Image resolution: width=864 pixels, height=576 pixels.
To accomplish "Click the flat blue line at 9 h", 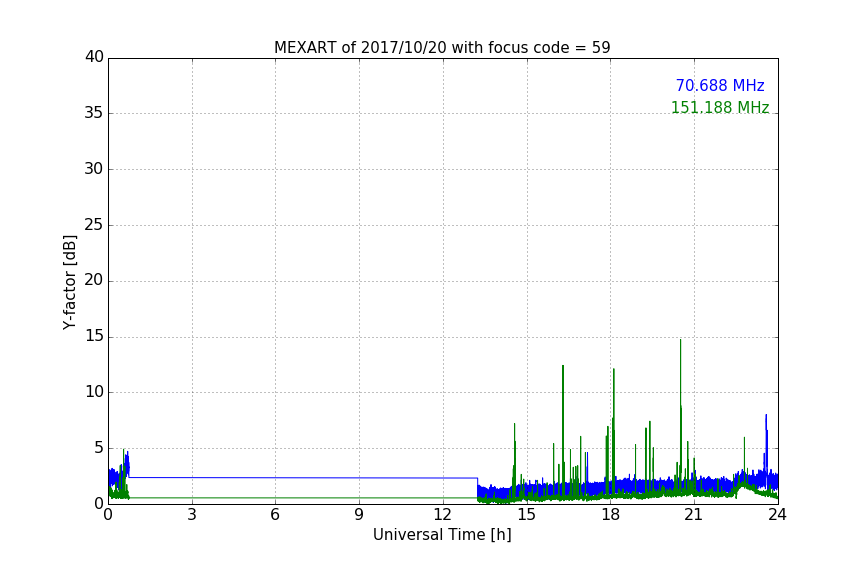I will pyautogui.click(x=359, y=478).
